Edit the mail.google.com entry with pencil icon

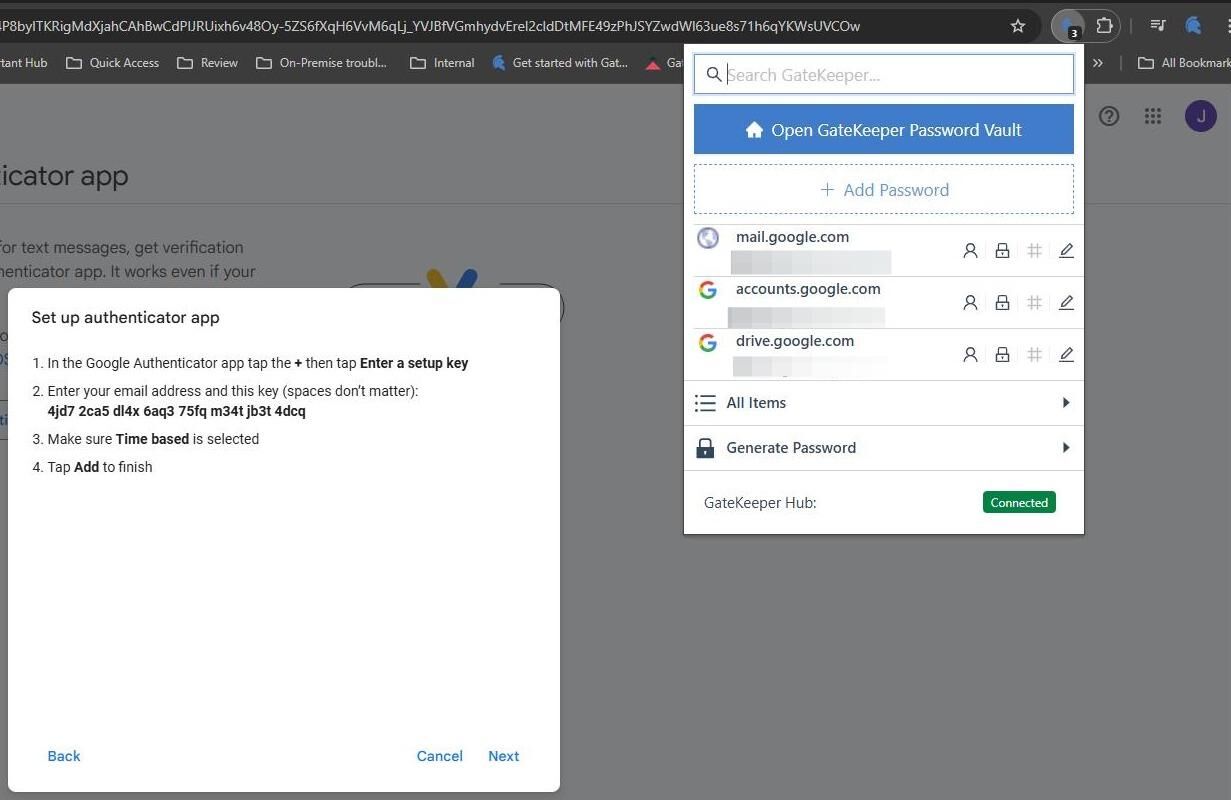[1066, 251]
